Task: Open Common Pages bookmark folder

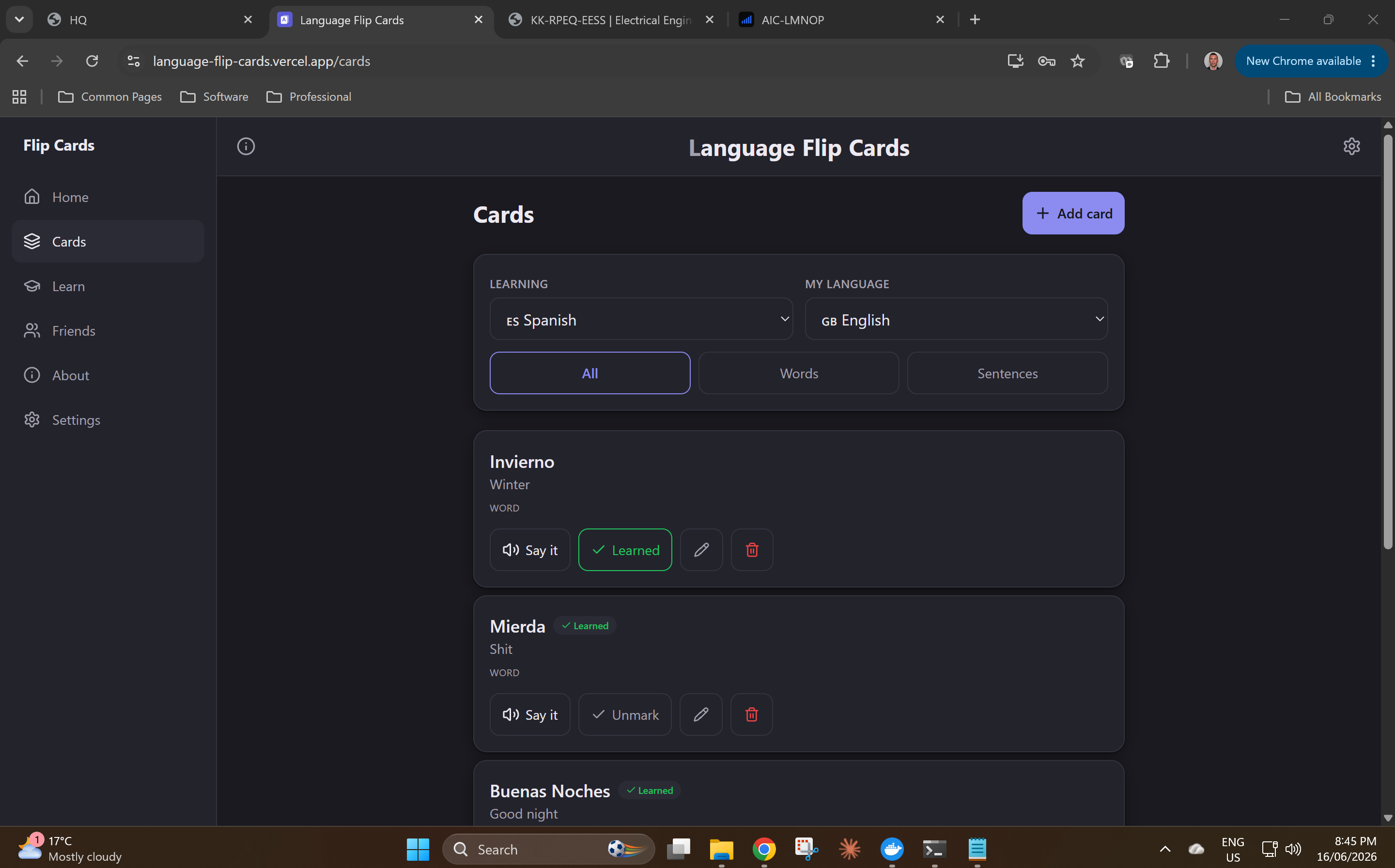Action: 110,96
